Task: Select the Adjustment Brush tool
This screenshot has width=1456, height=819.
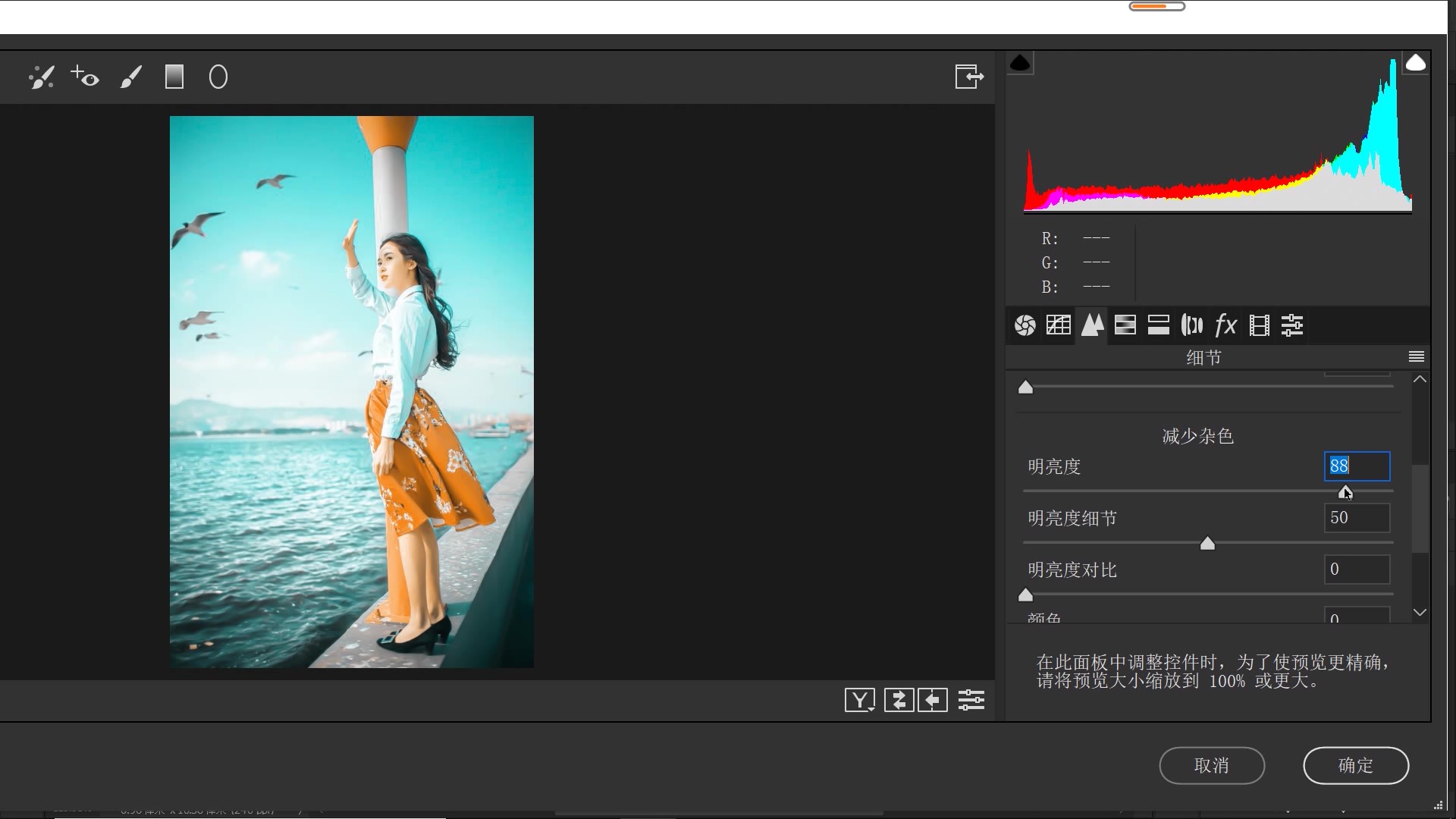Action: [x=130, y=77]
